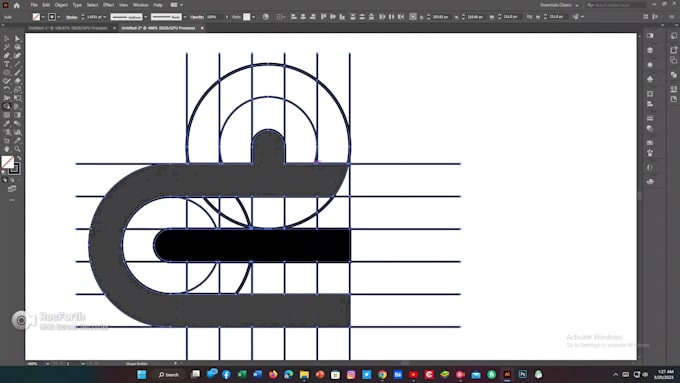The width and height of the screenshot is (680, 383).
Task: Open the Window menu
Action: (x=141, y=5)
